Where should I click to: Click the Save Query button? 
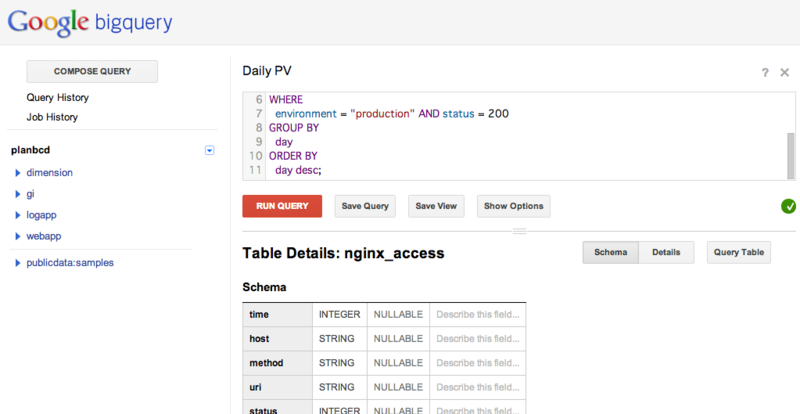pos(365,206)
